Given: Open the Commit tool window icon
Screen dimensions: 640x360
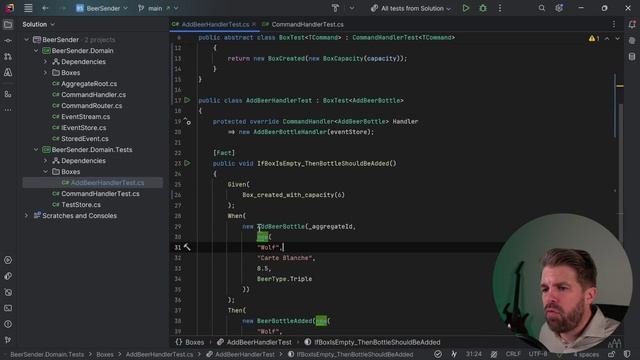Looking at the screenshot, I should tap(8, 41).
